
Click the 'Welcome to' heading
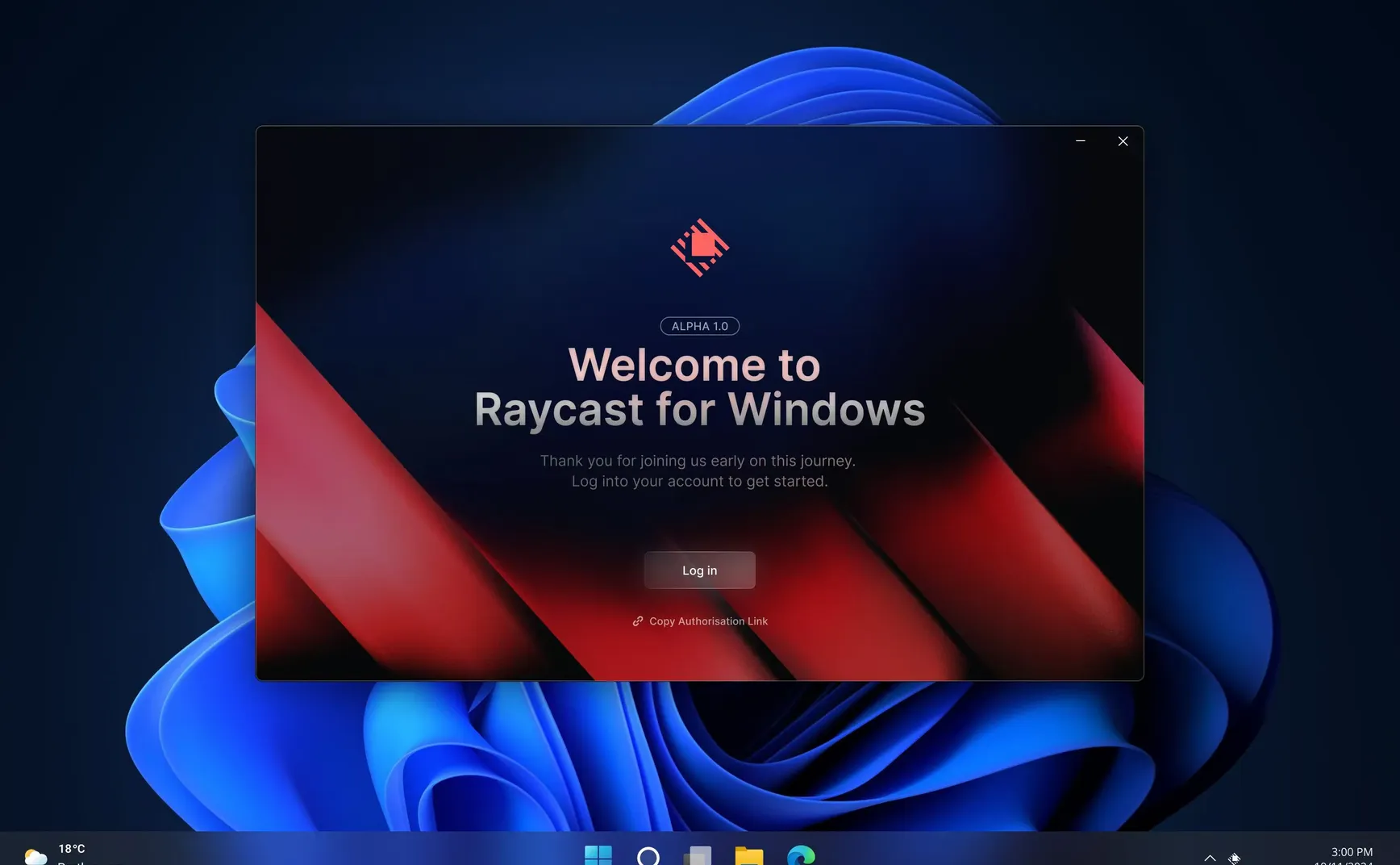point(694,365)
